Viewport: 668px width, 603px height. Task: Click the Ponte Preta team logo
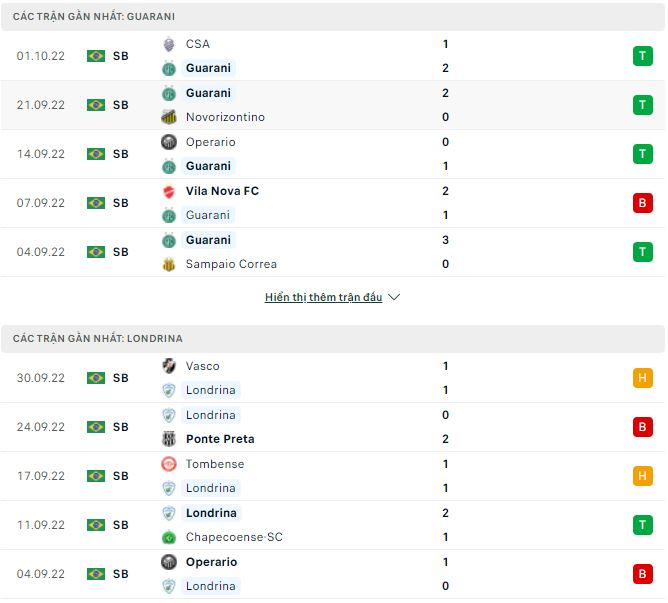coord(169,439)
